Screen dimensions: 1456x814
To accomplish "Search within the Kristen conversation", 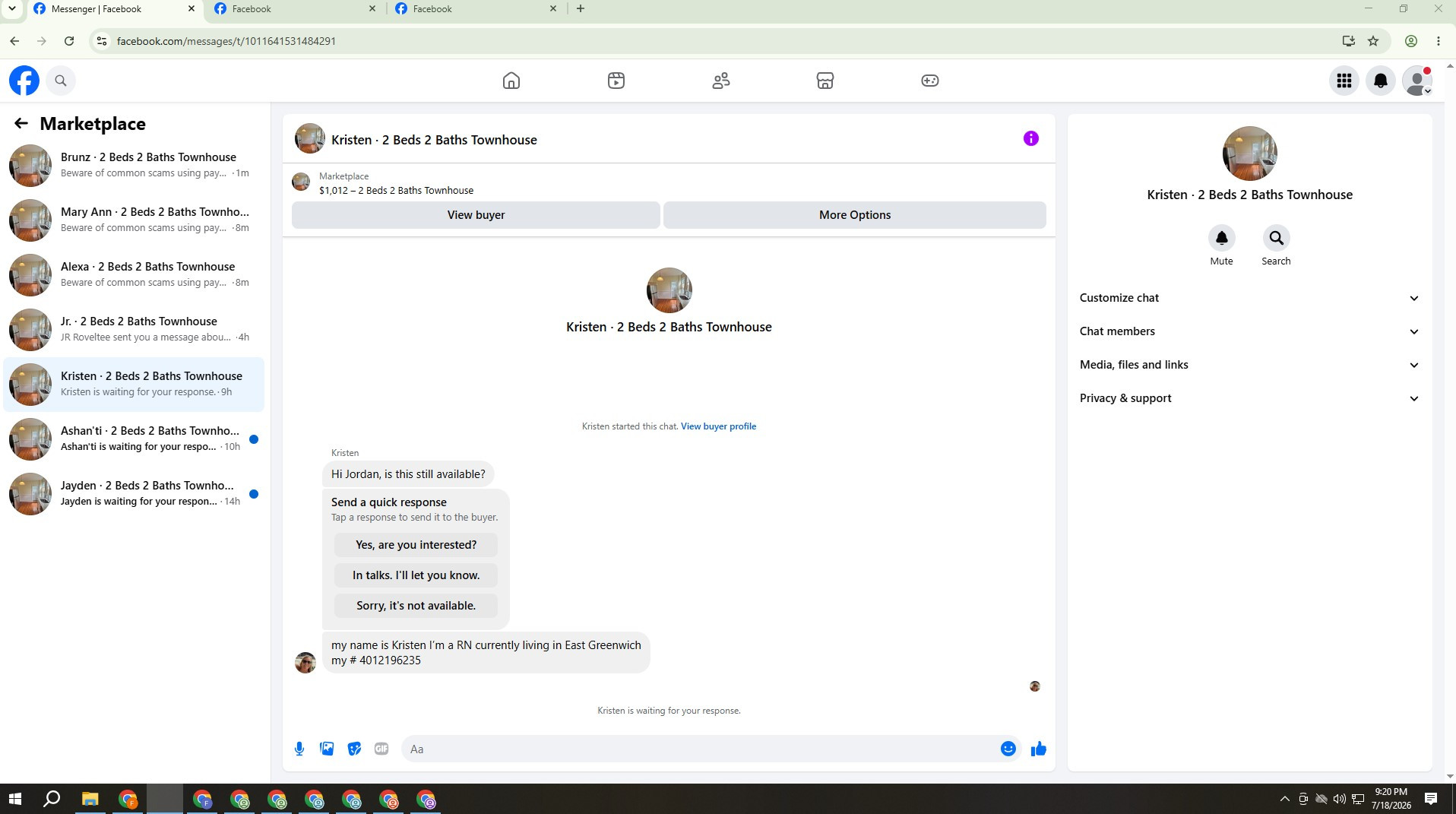I will pyautogui.click(x=1277, y=238).
